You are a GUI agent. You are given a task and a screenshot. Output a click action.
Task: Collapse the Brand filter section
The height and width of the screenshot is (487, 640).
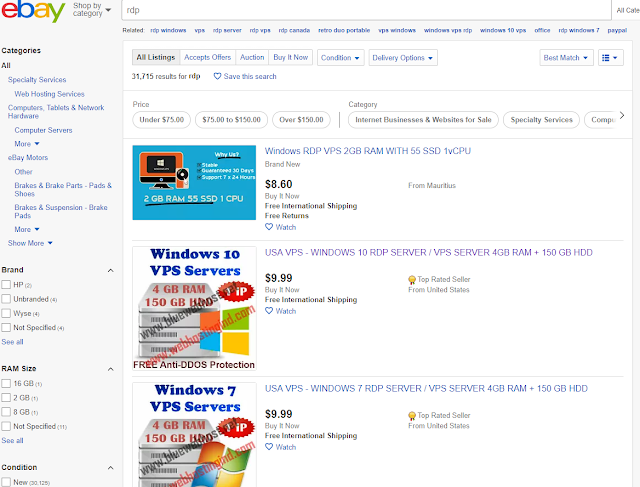110,270
